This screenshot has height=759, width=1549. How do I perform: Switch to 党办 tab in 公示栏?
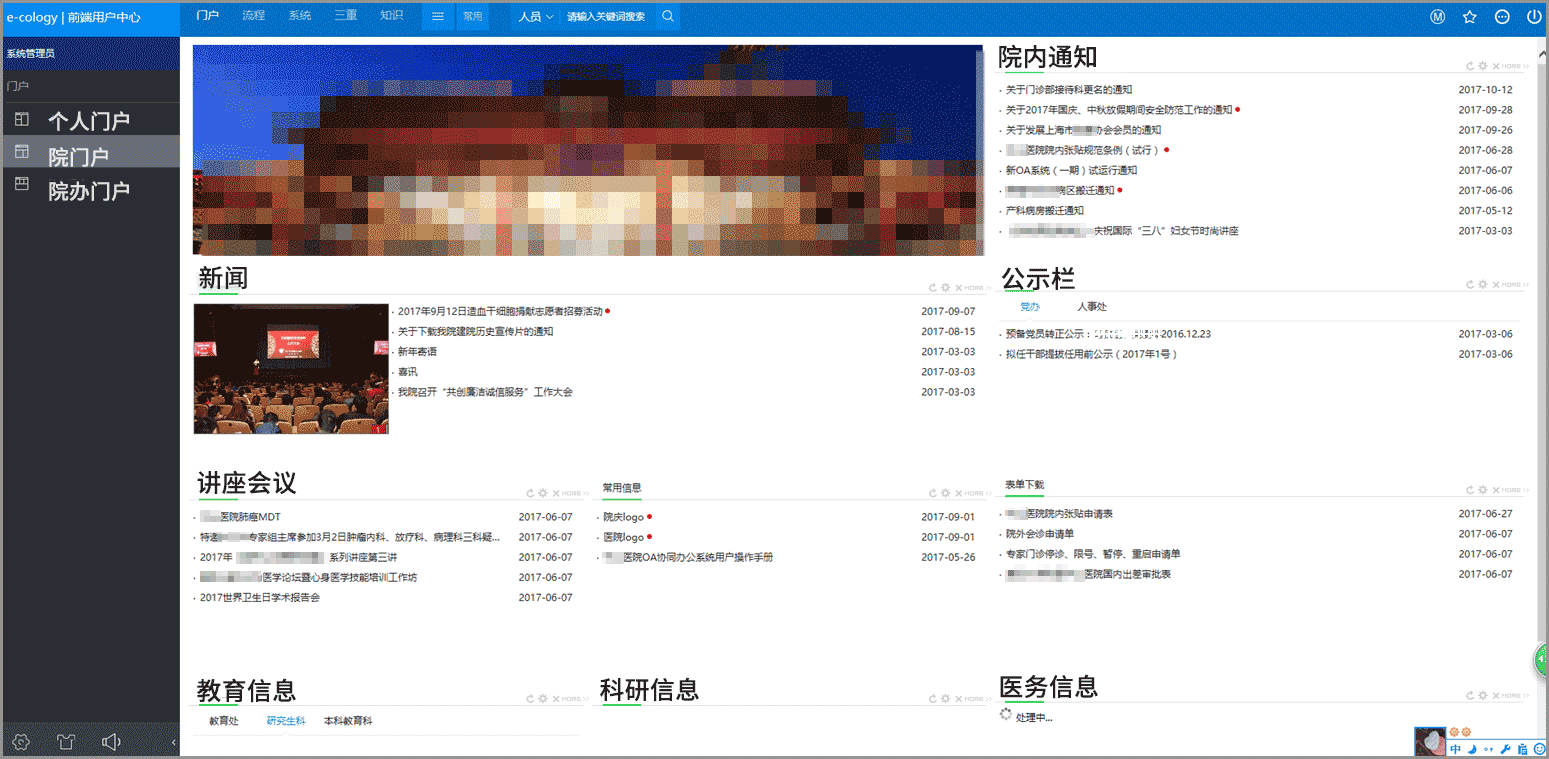[1030, 307]
